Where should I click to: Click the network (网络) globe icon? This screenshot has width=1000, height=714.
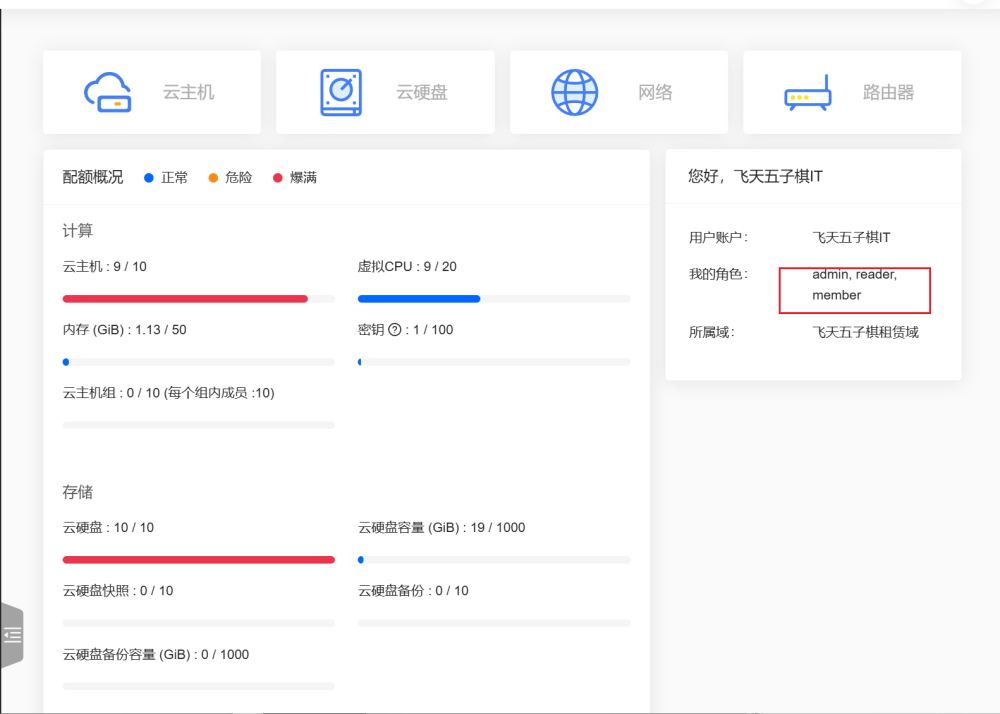click(575, 92)
